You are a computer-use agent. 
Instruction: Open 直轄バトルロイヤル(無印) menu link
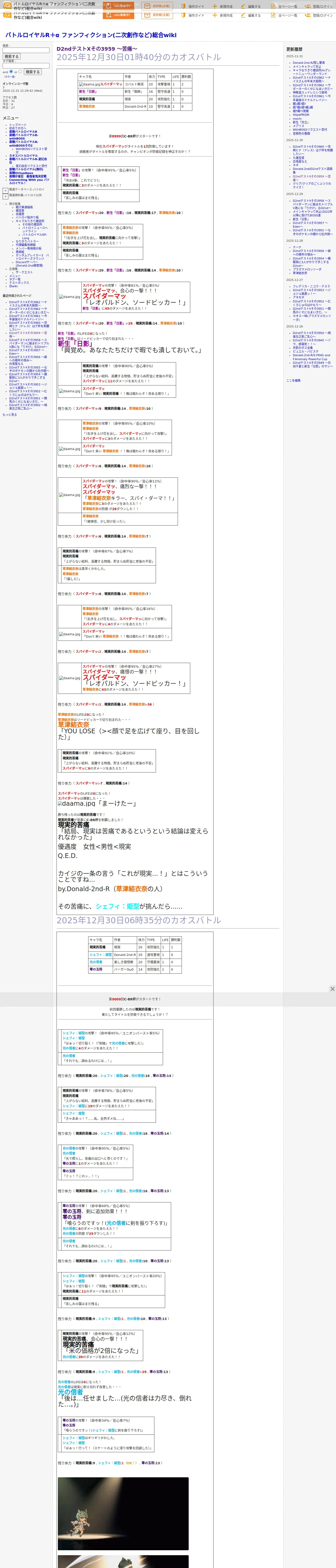tap(26, 169)
